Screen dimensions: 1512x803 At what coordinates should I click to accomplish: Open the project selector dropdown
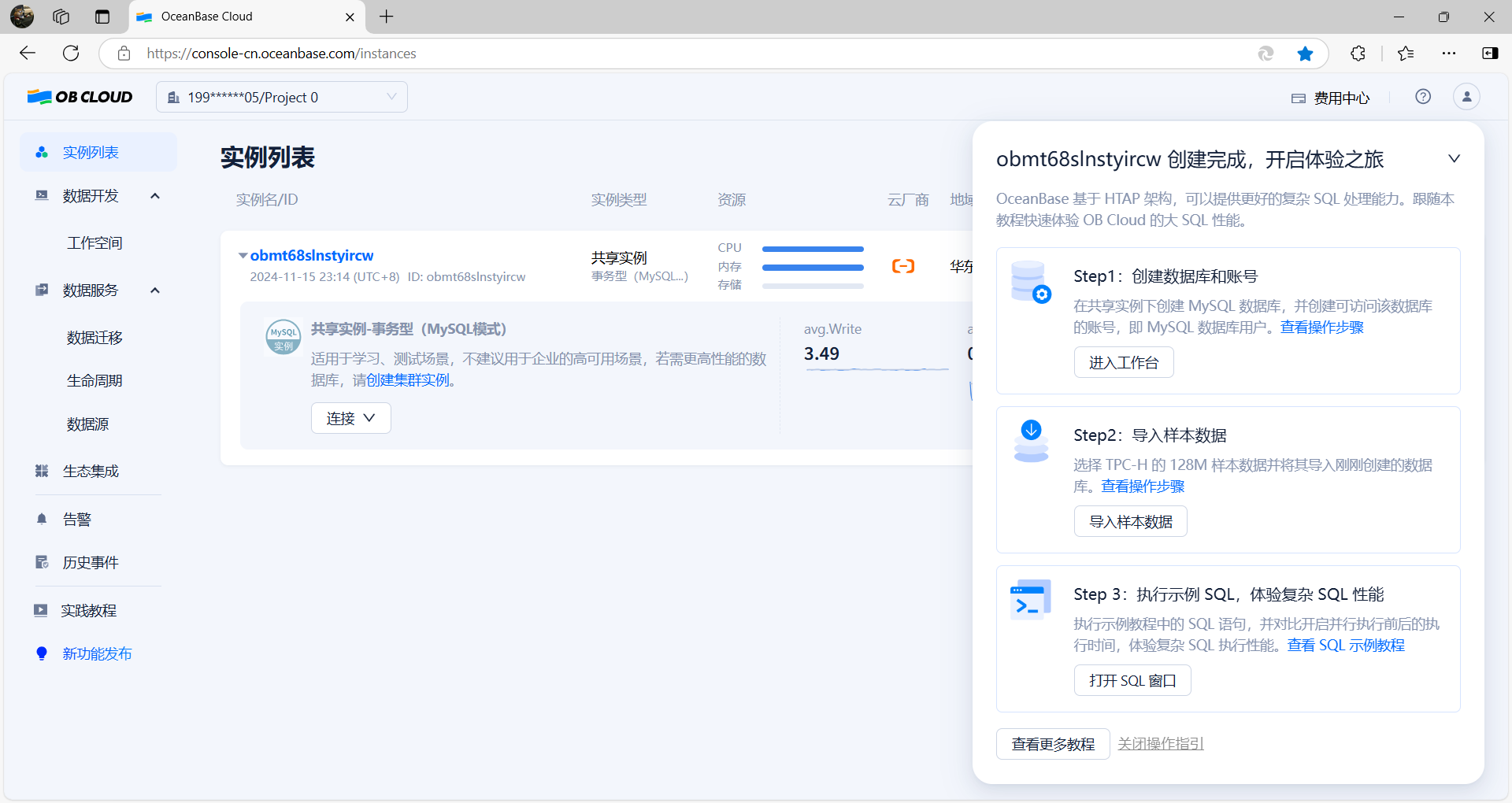(282, 97)
